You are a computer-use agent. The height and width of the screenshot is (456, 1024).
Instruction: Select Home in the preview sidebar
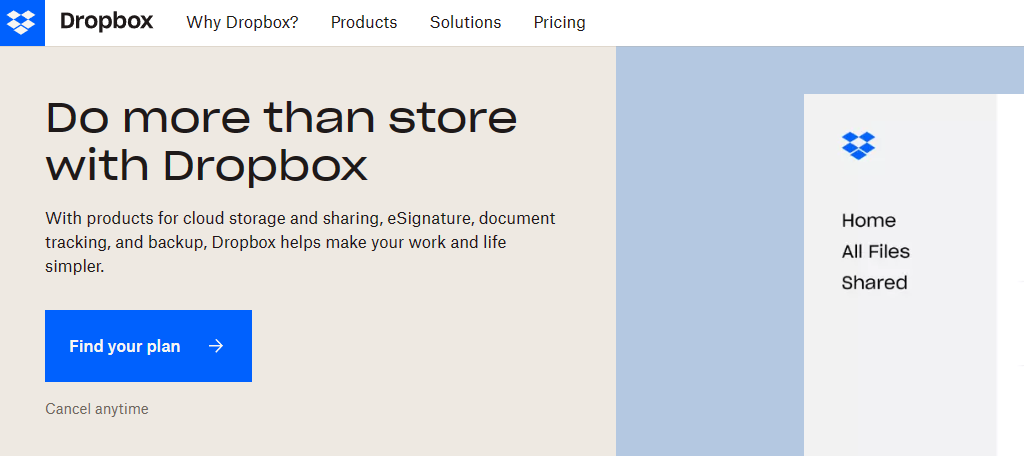[869, 220]
